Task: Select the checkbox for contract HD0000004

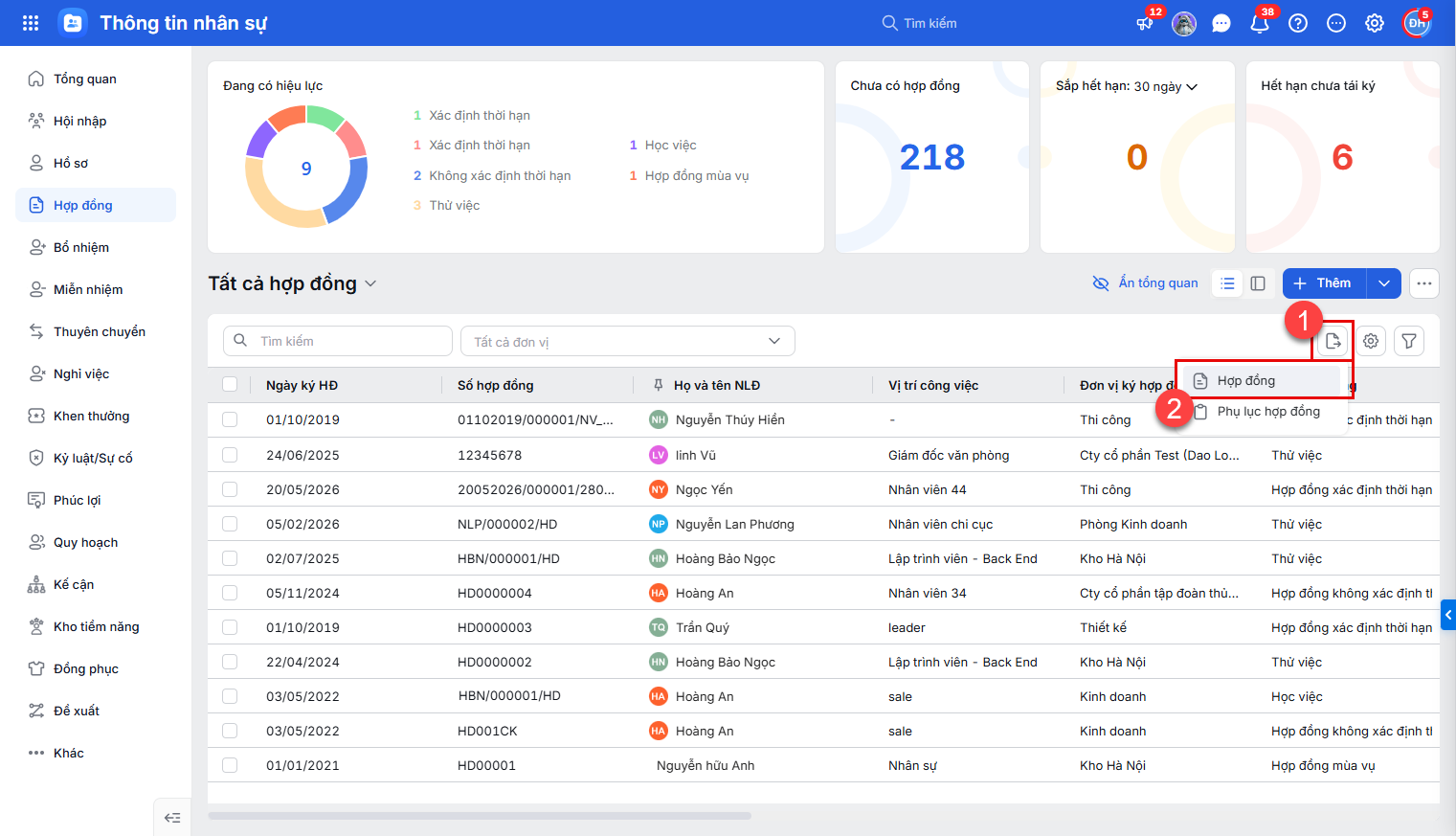Action: [230, 593]
